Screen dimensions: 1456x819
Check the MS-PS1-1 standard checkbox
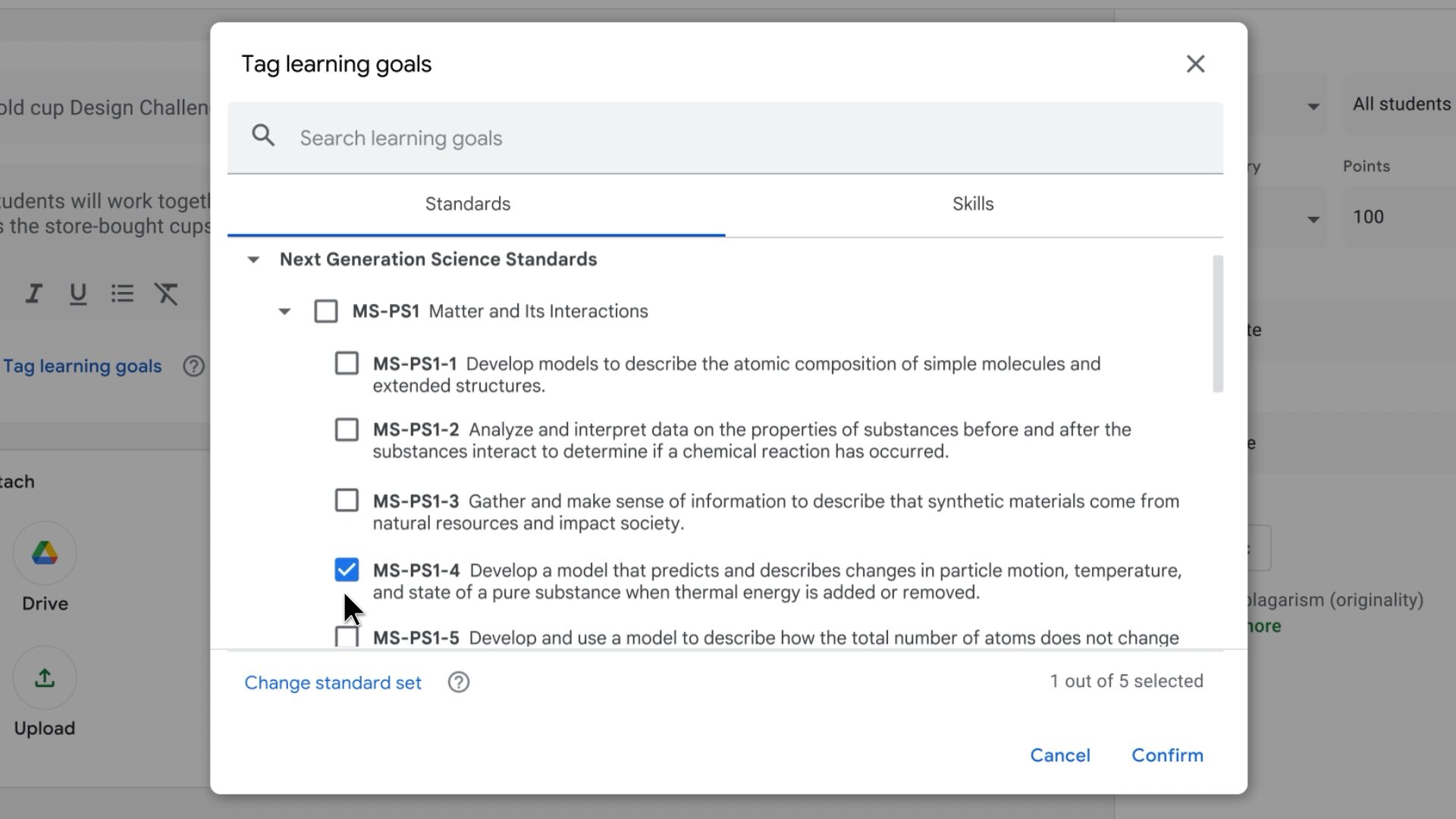(x=347, y=363)
